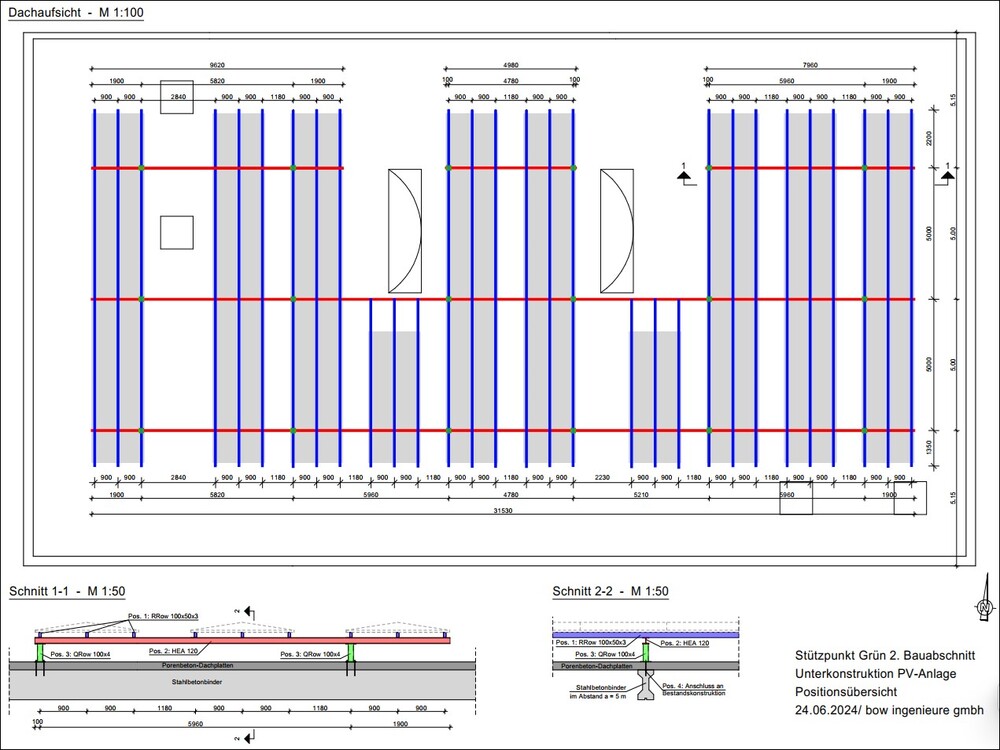The height and width of the screenshot is (750, 1000).
Task: Select 'Pos. 4: Anschluss an Bestandskonstruktion' label
Action: (x=693, y=689)
